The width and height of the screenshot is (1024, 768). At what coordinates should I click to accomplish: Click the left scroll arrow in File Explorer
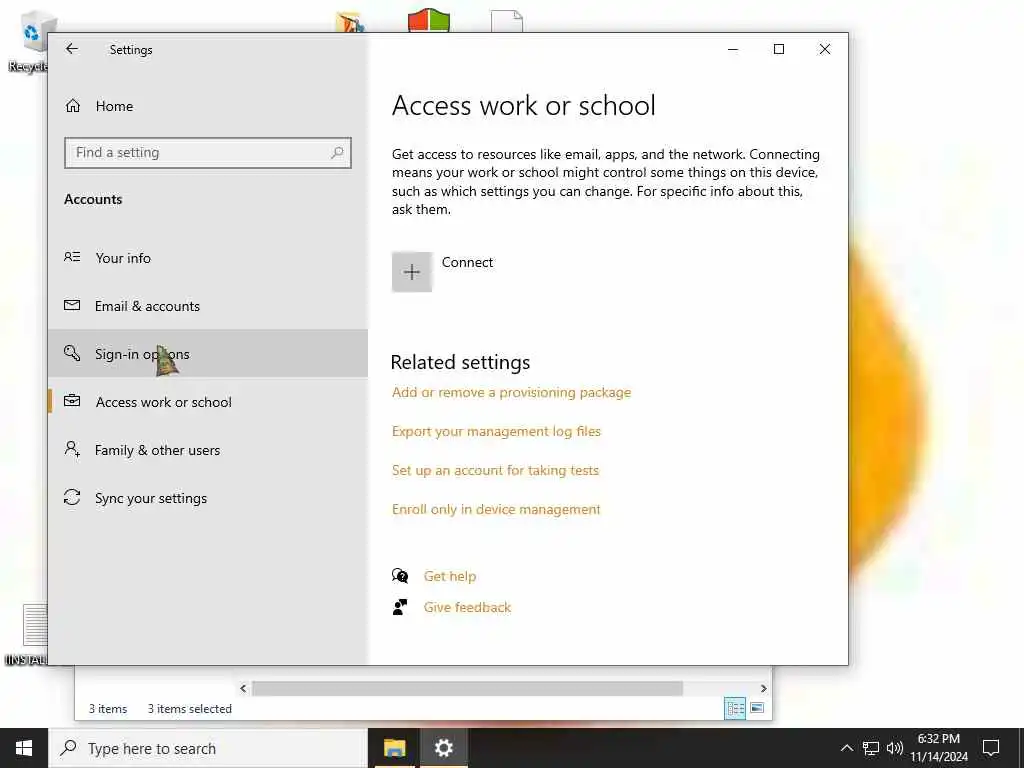tap(243, 688)
